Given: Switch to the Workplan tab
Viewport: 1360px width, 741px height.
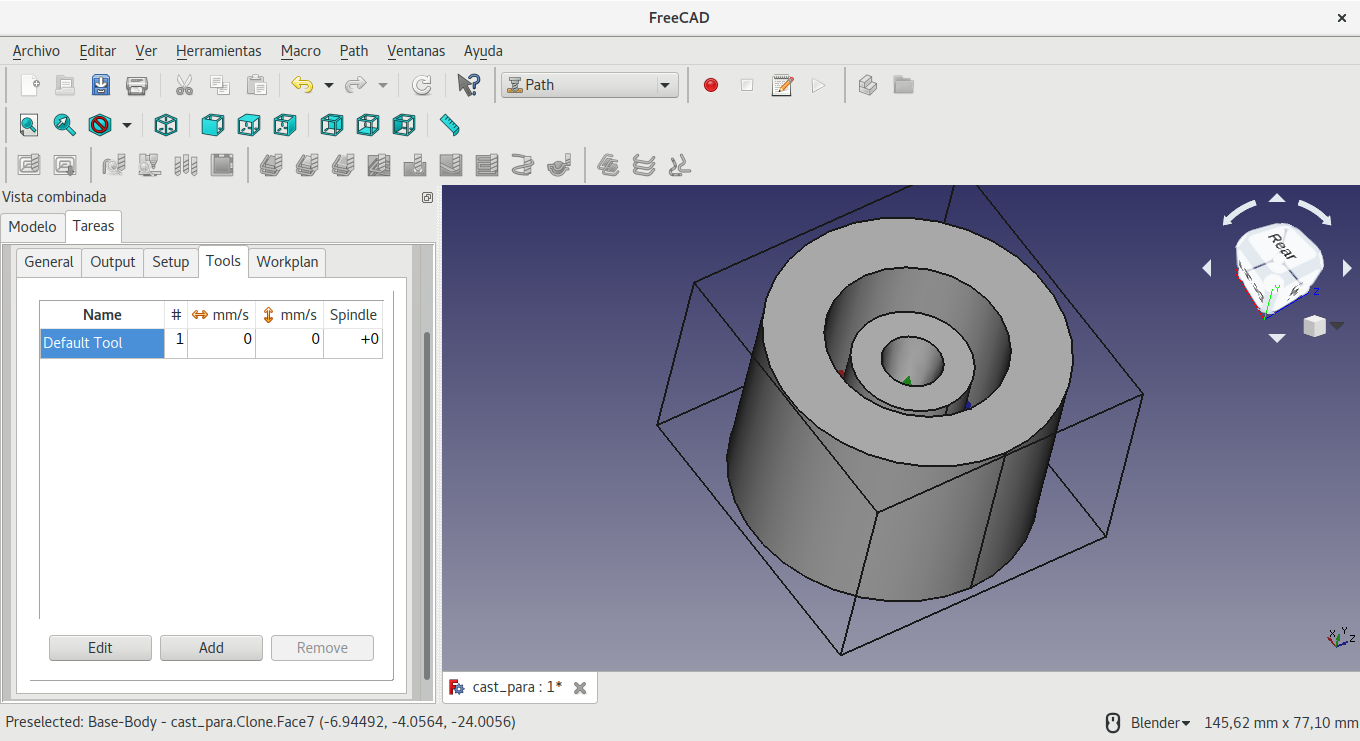Looking at the screenshot, I should (287, 262).
